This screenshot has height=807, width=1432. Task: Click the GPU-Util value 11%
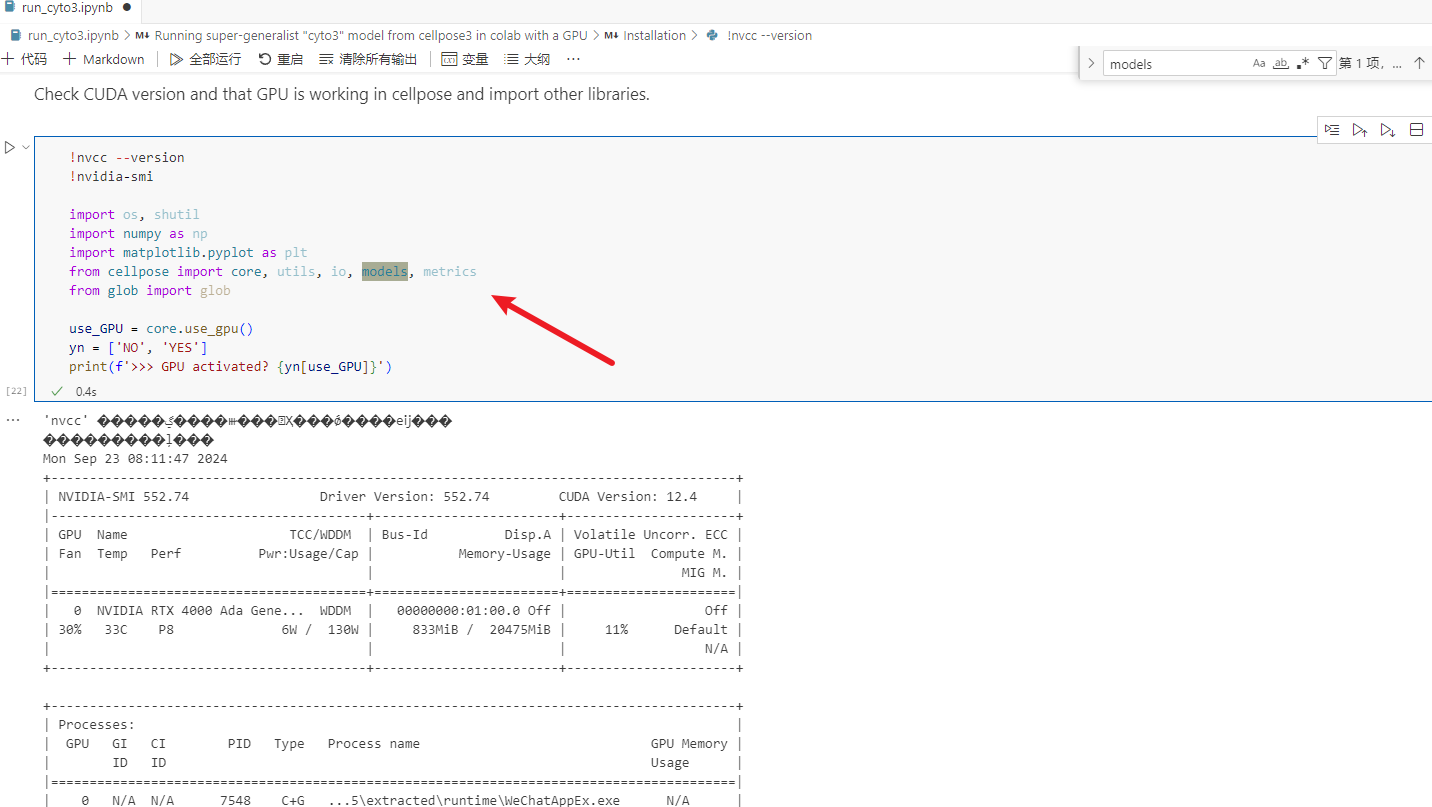(x=616, y=629)
